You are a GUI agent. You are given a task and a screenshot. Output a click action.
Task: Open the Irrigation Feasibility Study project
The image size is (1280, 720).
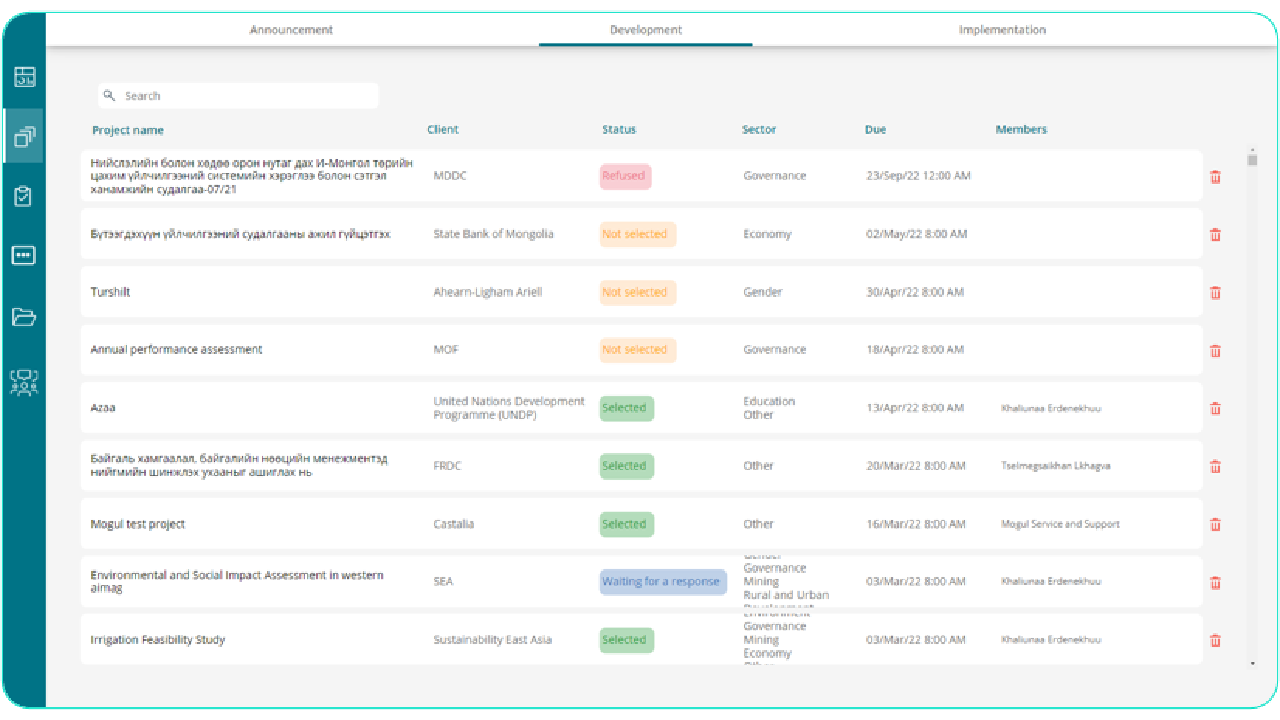[x=157, y=640]
